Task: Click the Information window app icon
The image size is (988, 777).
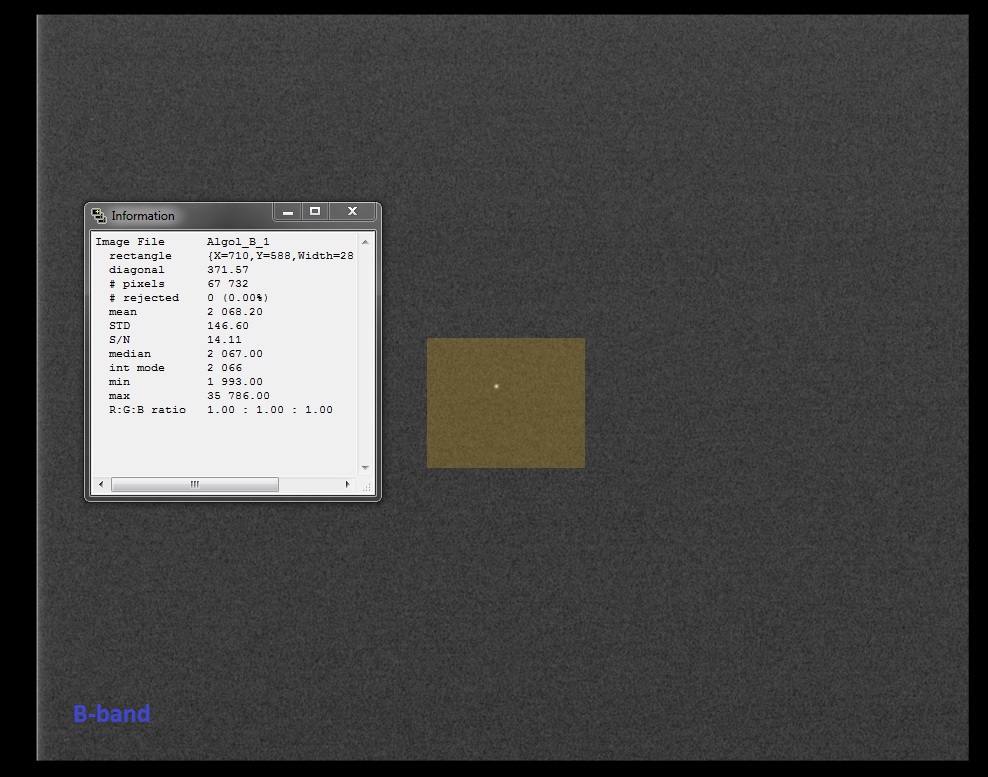Action: click(x=99, y=215)
